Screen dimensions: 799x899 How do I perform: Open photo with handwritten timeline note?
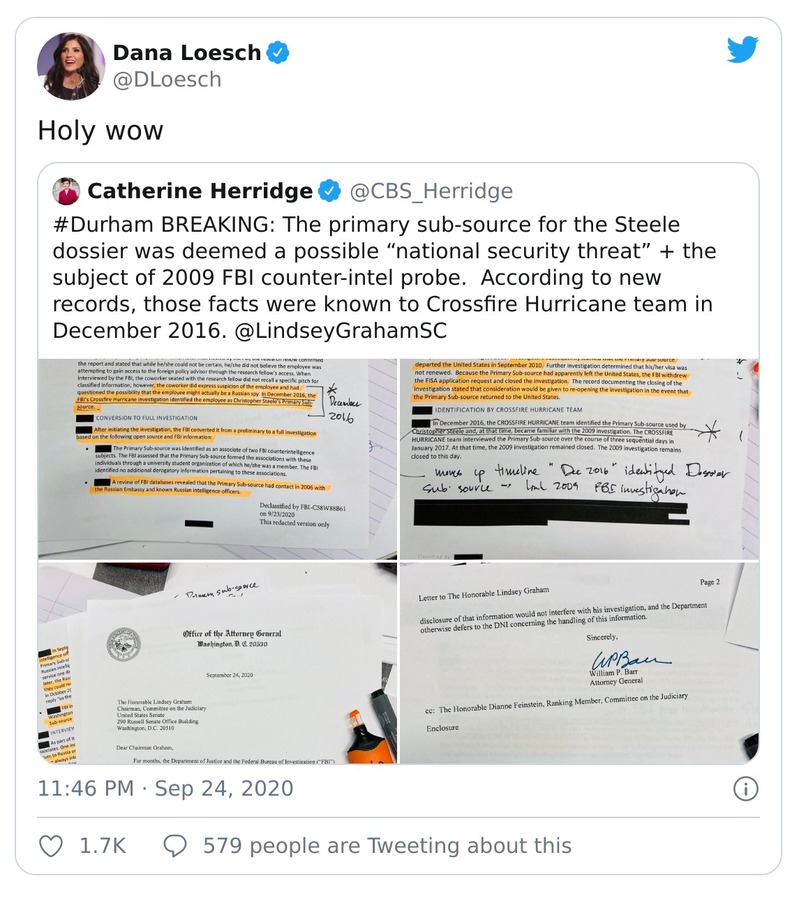click(579, 459)
